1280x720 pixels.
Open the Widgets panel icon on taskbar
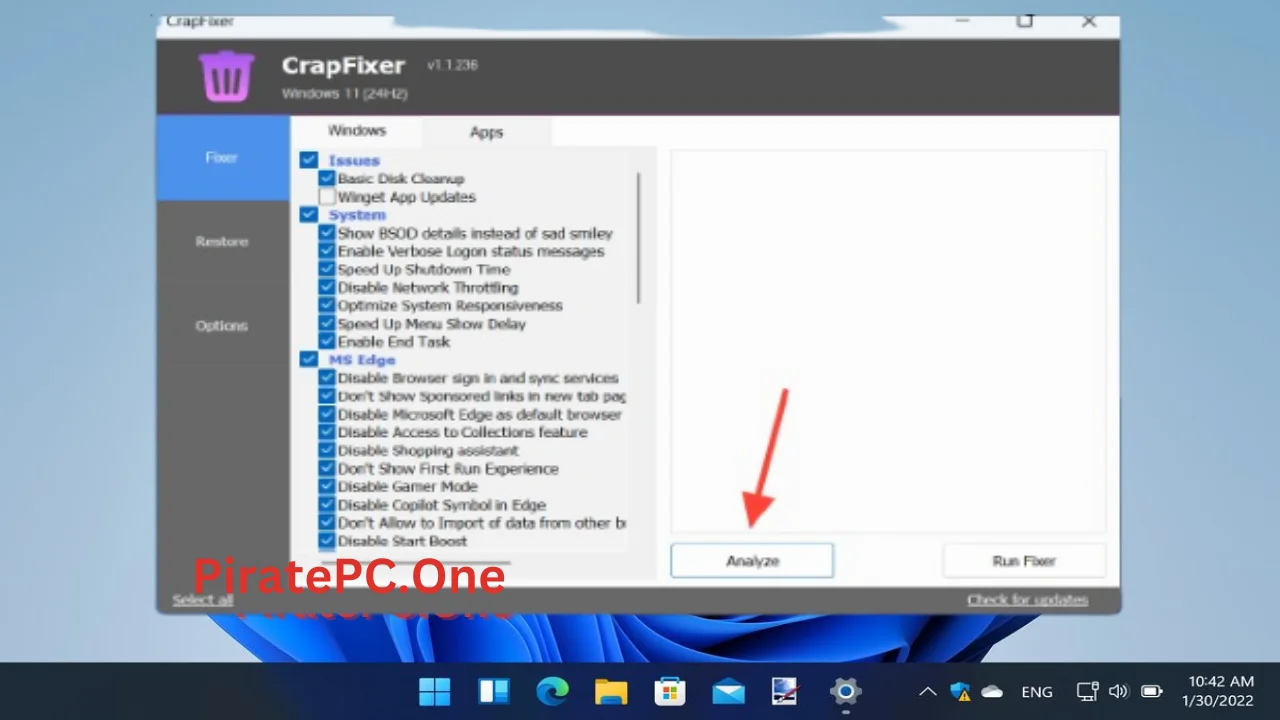click(494, 691)
